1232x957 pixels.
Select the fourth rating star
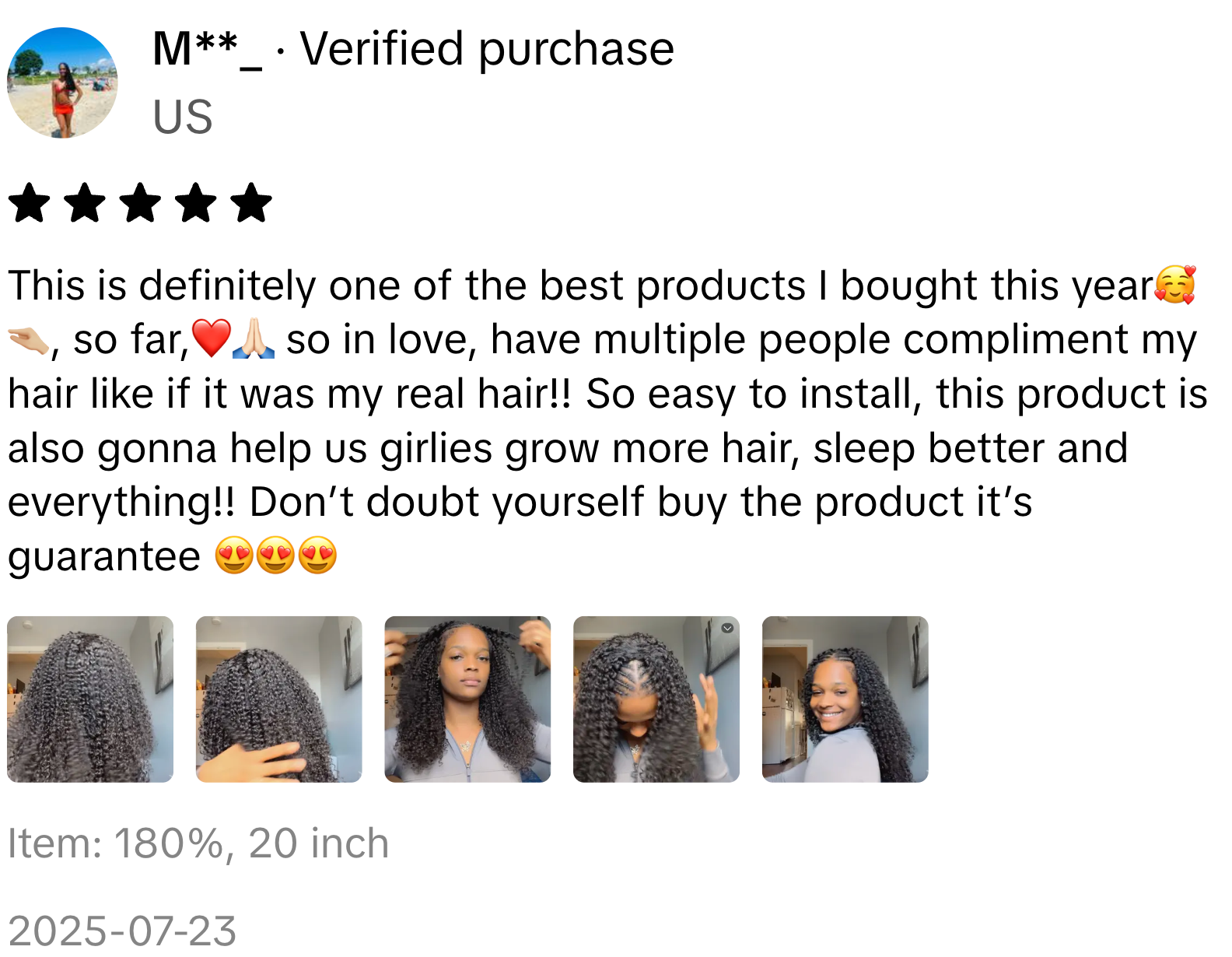click(x=196, y=203)
